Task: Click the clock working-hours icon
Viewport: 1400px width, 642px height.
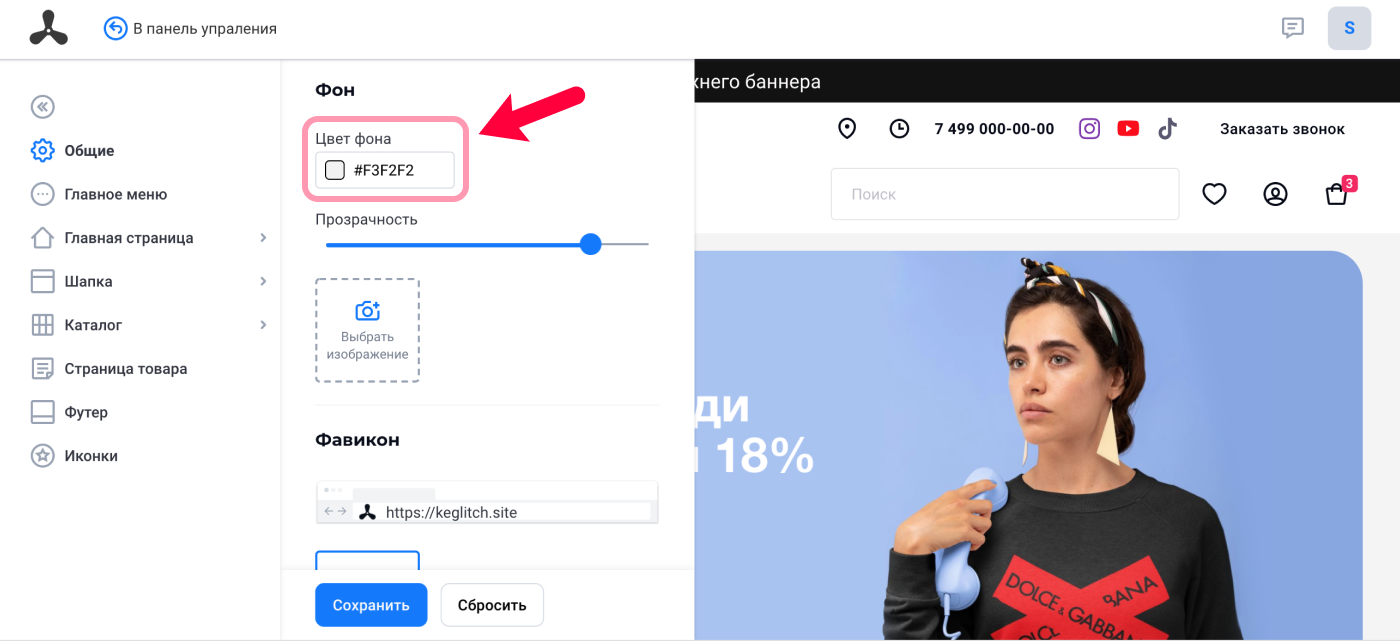Action: [x=899, y=128]
